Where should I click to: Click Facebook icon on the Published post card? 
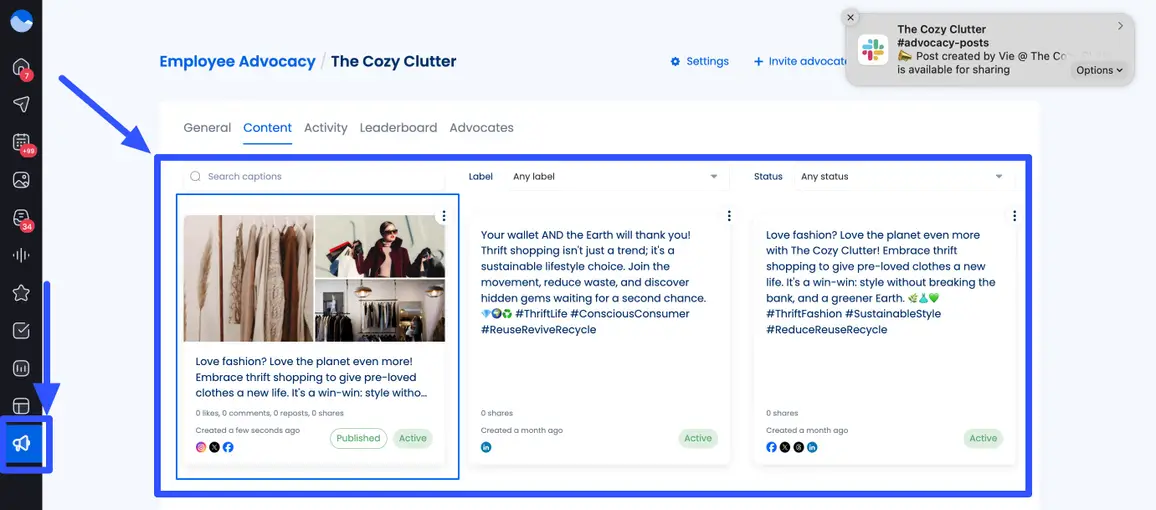(228, 447)
